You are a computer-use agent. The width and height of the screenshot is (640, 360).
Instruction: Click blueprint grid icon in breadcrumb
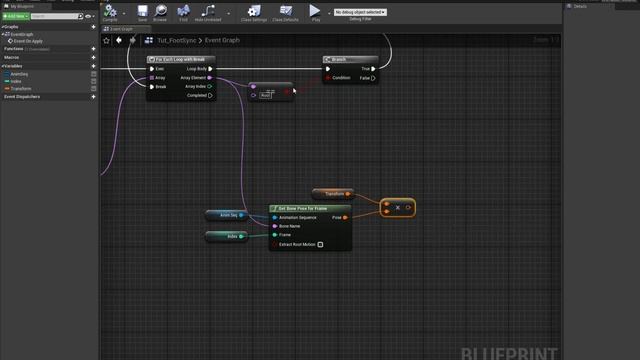(149, 40)
